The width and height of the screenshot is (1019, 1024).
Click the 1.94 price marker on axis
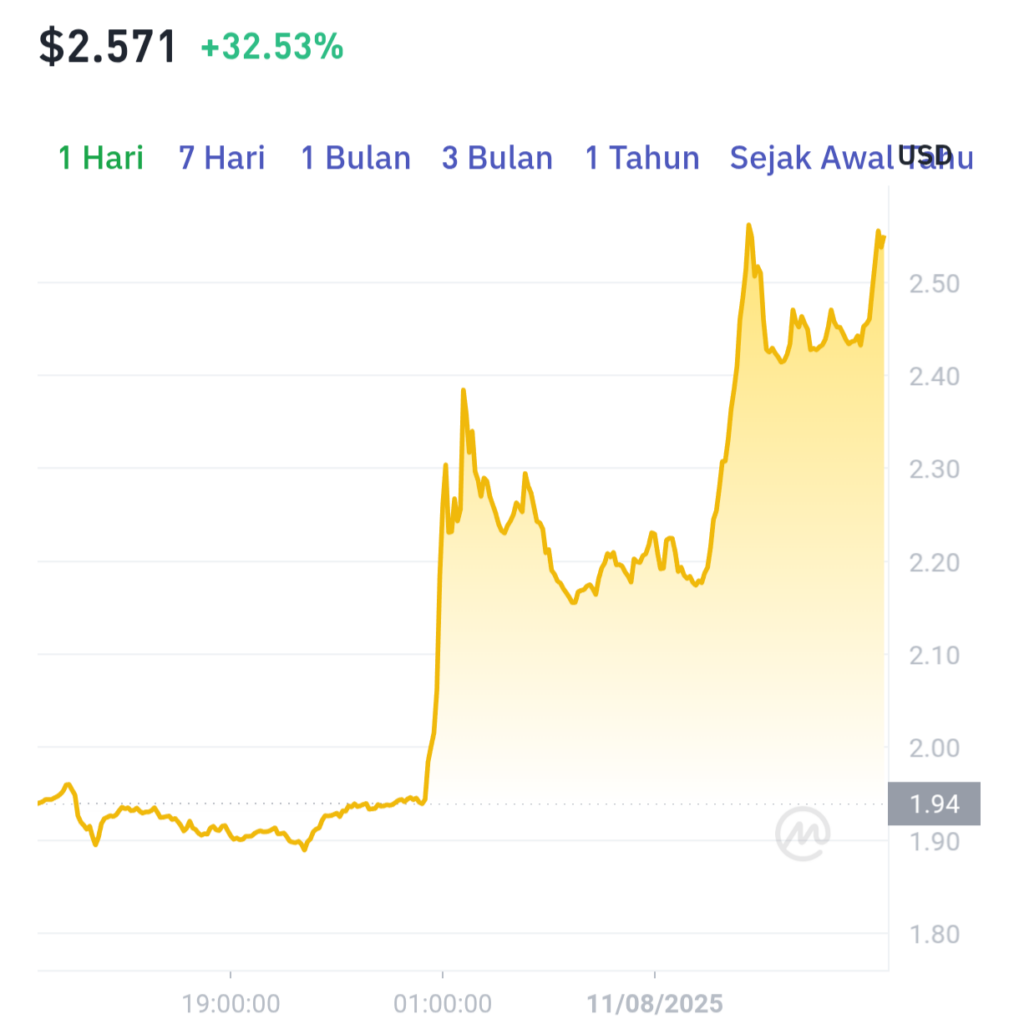(x=934, y=804)
